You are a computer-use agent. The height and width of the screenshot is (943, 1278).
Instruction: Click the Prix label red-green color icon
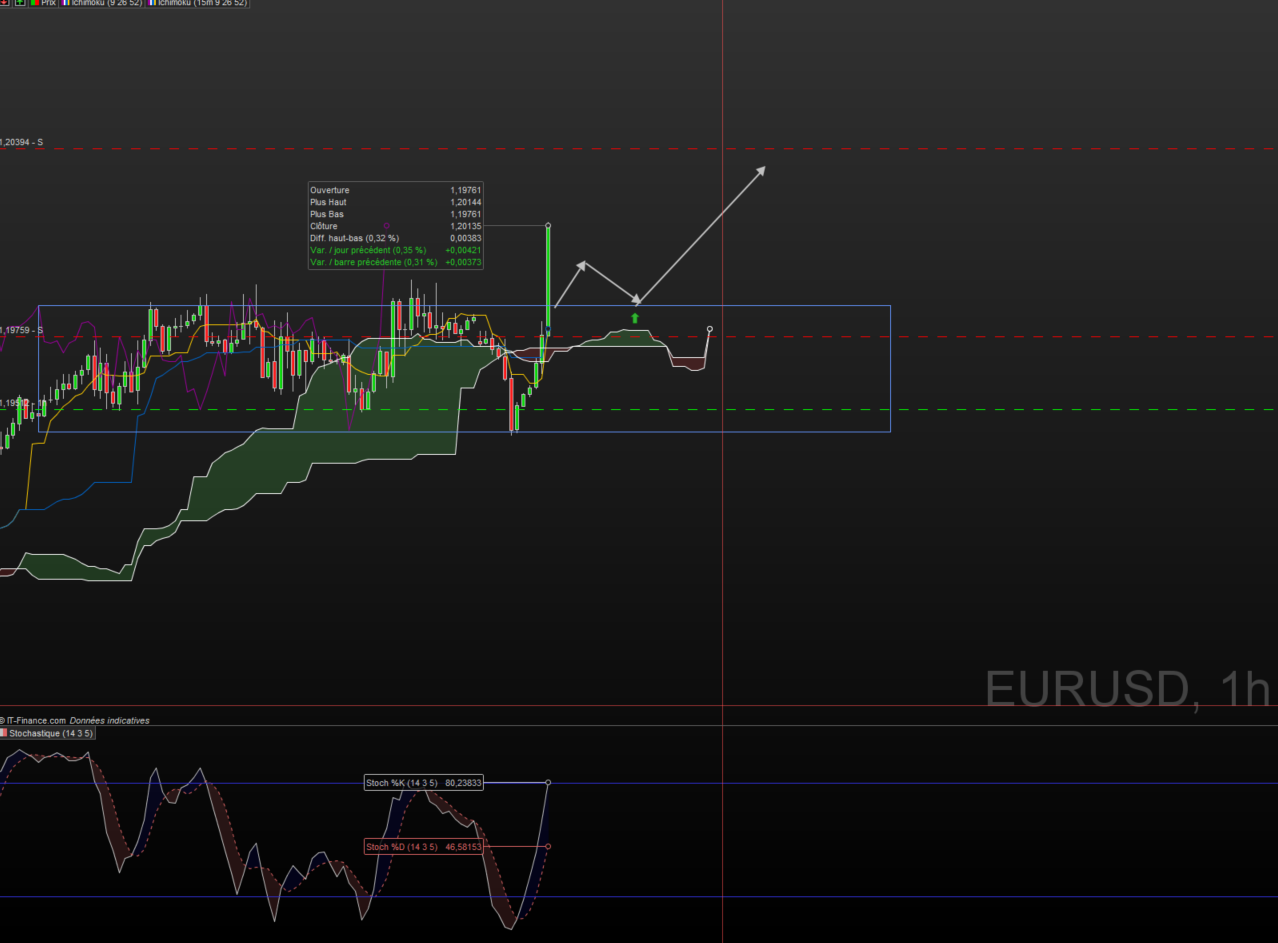[34, 3]
